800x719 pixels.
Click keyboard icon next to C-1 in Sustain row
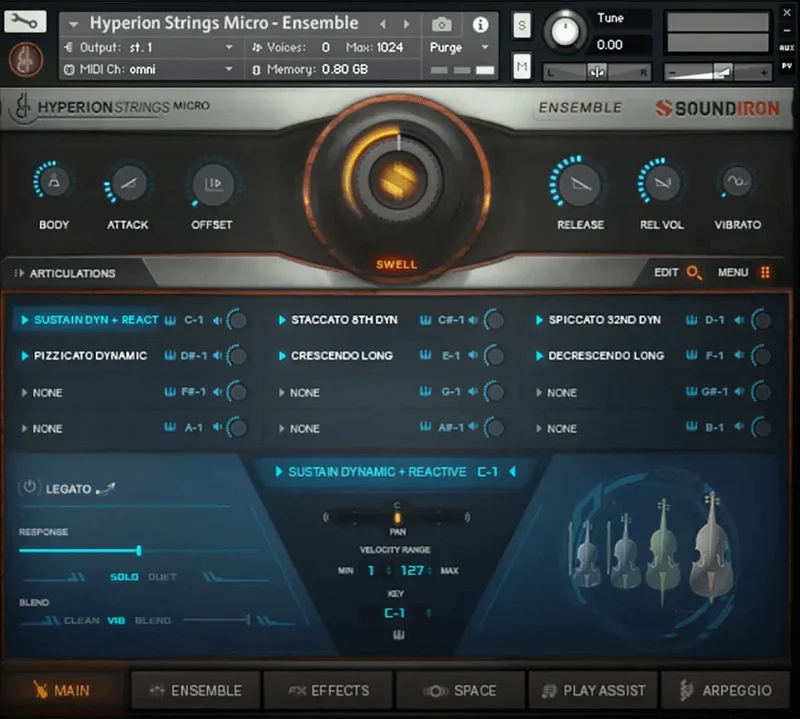pos(170,320)
